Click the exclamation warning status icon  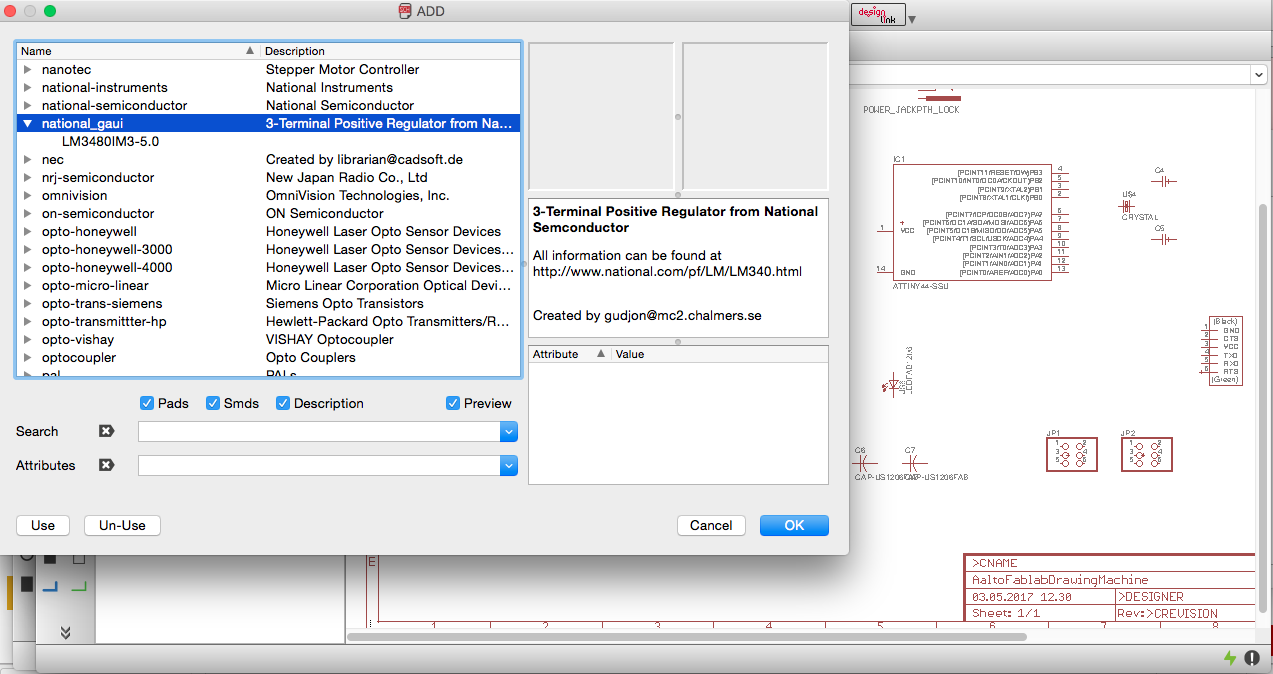[x=1252, y=658]
